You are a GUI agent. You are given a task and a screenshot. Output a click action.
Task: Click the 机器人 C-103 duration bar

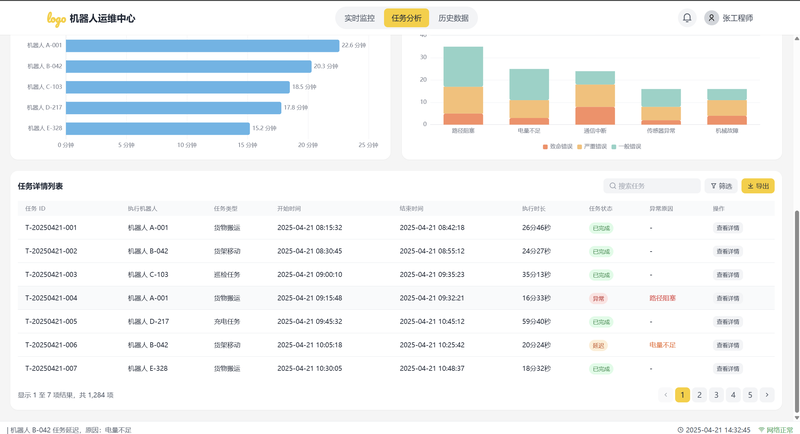[x=178, y=87]
